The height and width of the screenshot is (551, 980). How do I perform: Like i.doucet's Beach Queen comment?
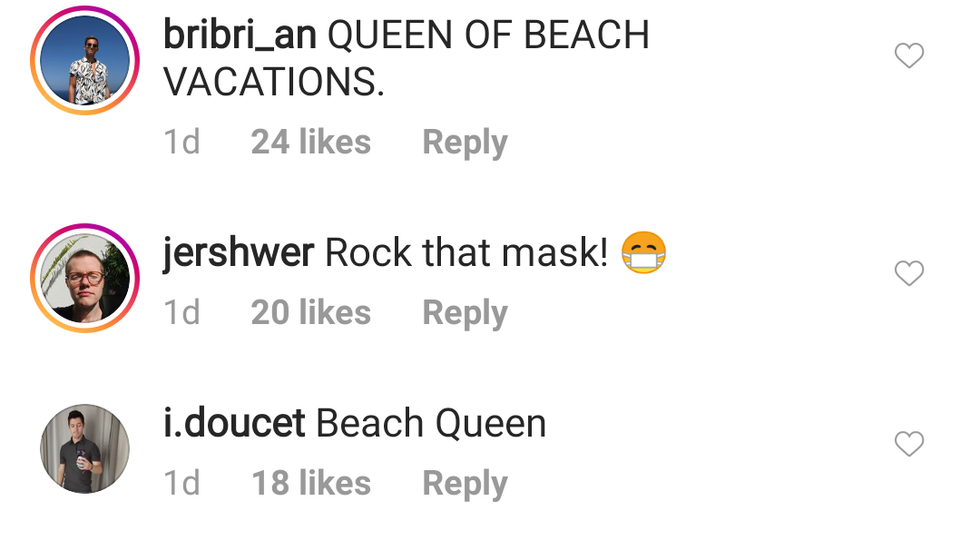coord(909,444)
